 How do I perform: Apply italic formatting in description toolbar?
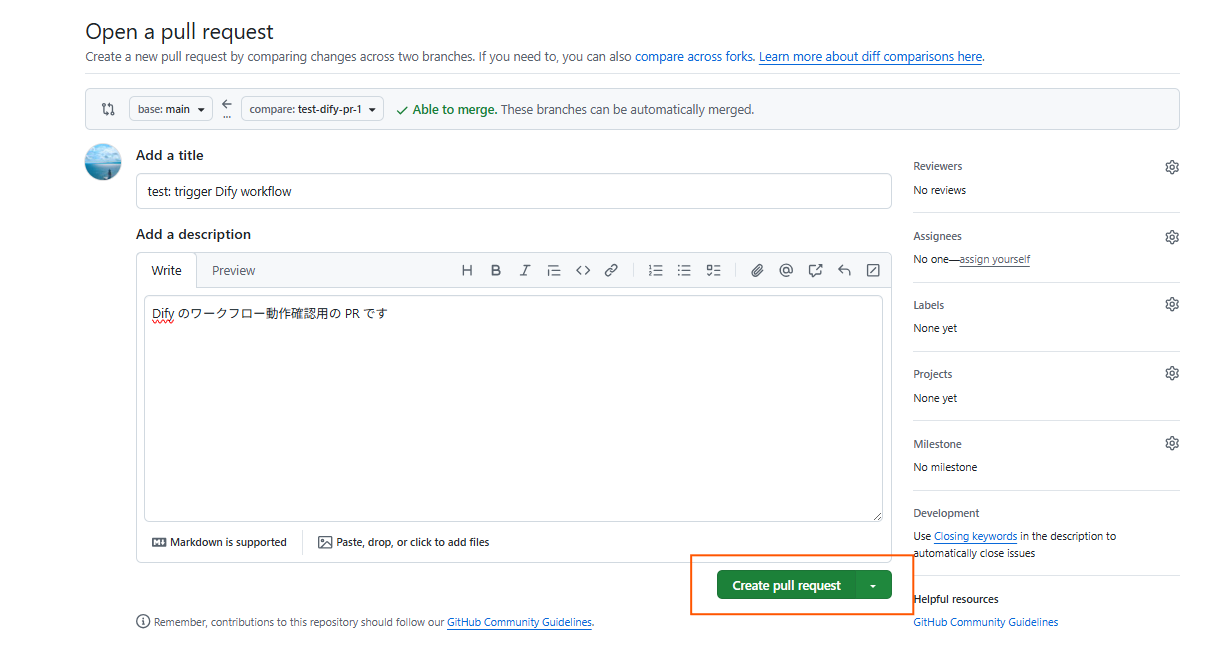524,270
